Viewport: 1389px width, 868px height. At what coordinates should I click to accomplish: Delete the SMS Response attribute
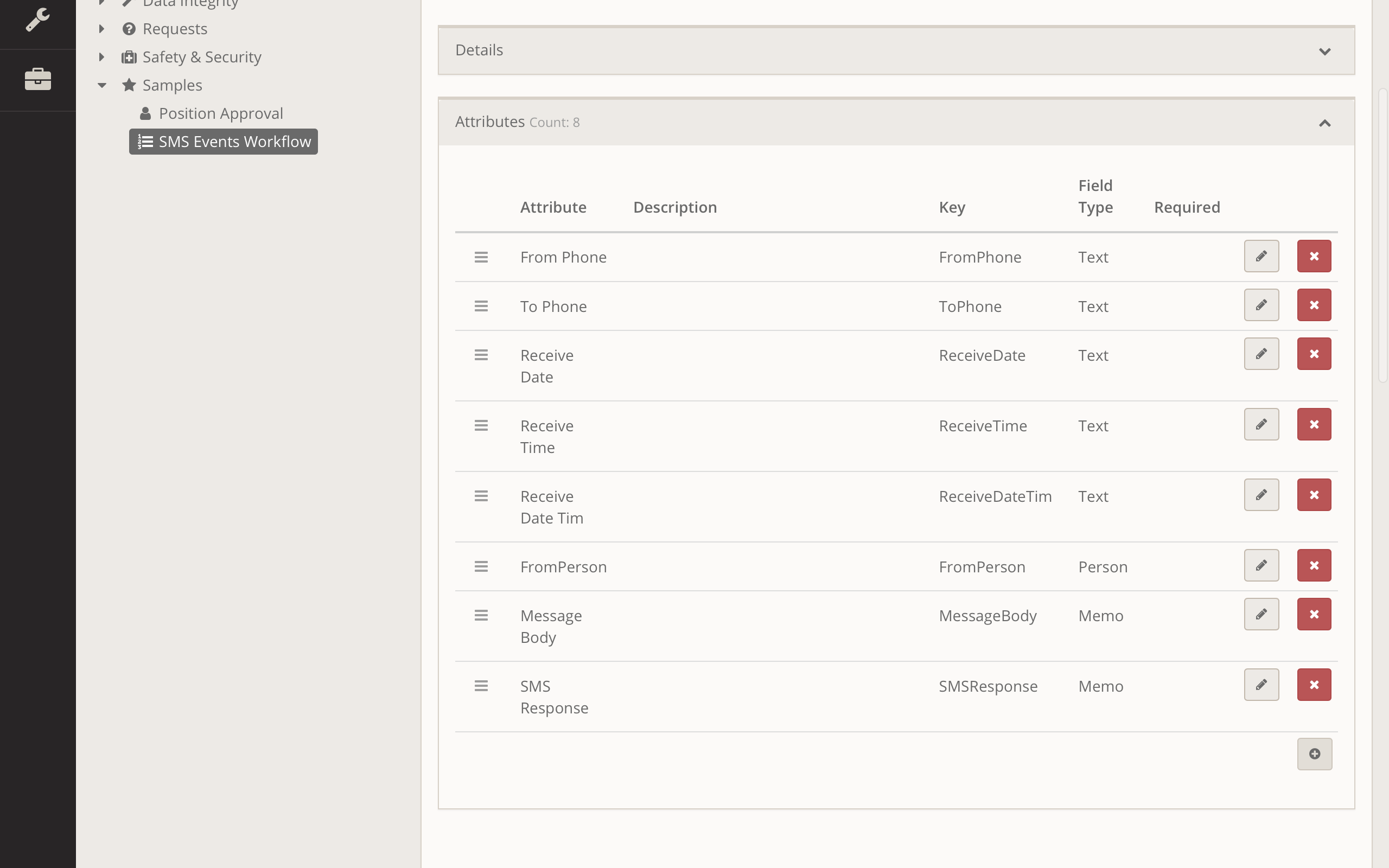point(1314,684)
